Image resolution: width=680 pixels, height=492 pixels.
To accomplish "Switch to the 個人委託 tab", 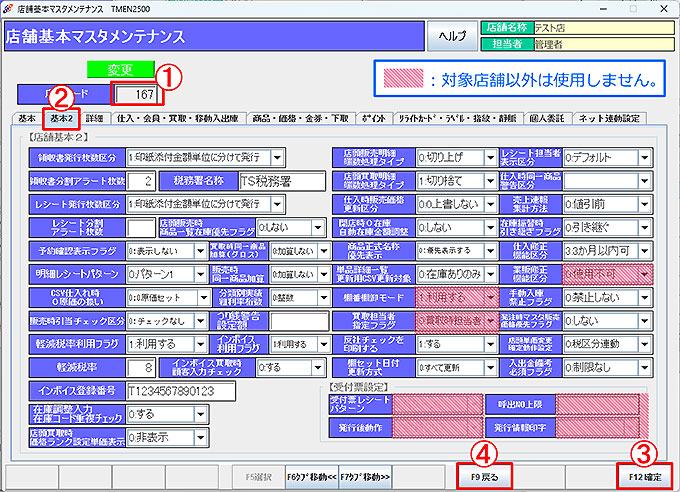I will coord(547,118).
